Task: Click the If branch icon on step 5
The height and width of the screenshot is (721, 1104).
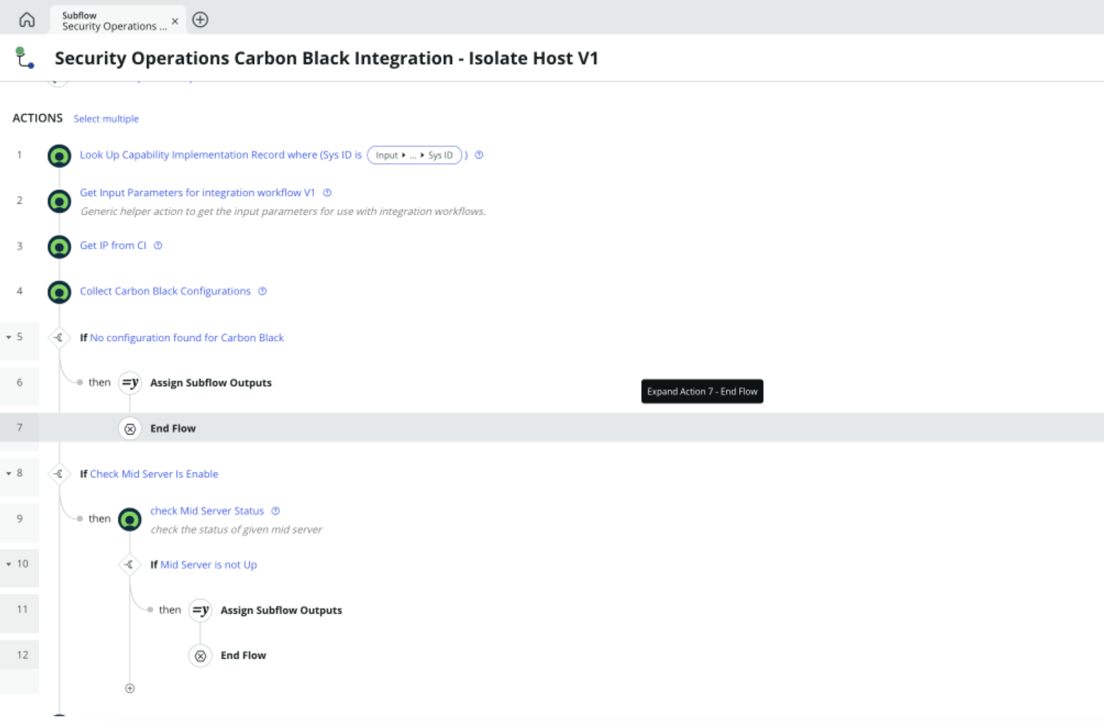Action: 58,338
